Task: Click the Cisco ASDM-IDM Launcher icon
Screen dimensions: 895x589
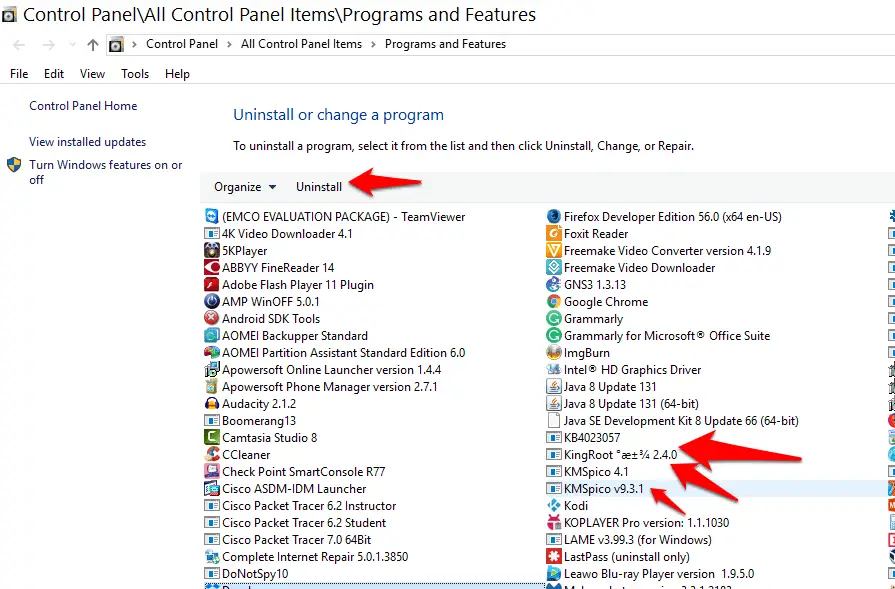Action: coord(212,489)
